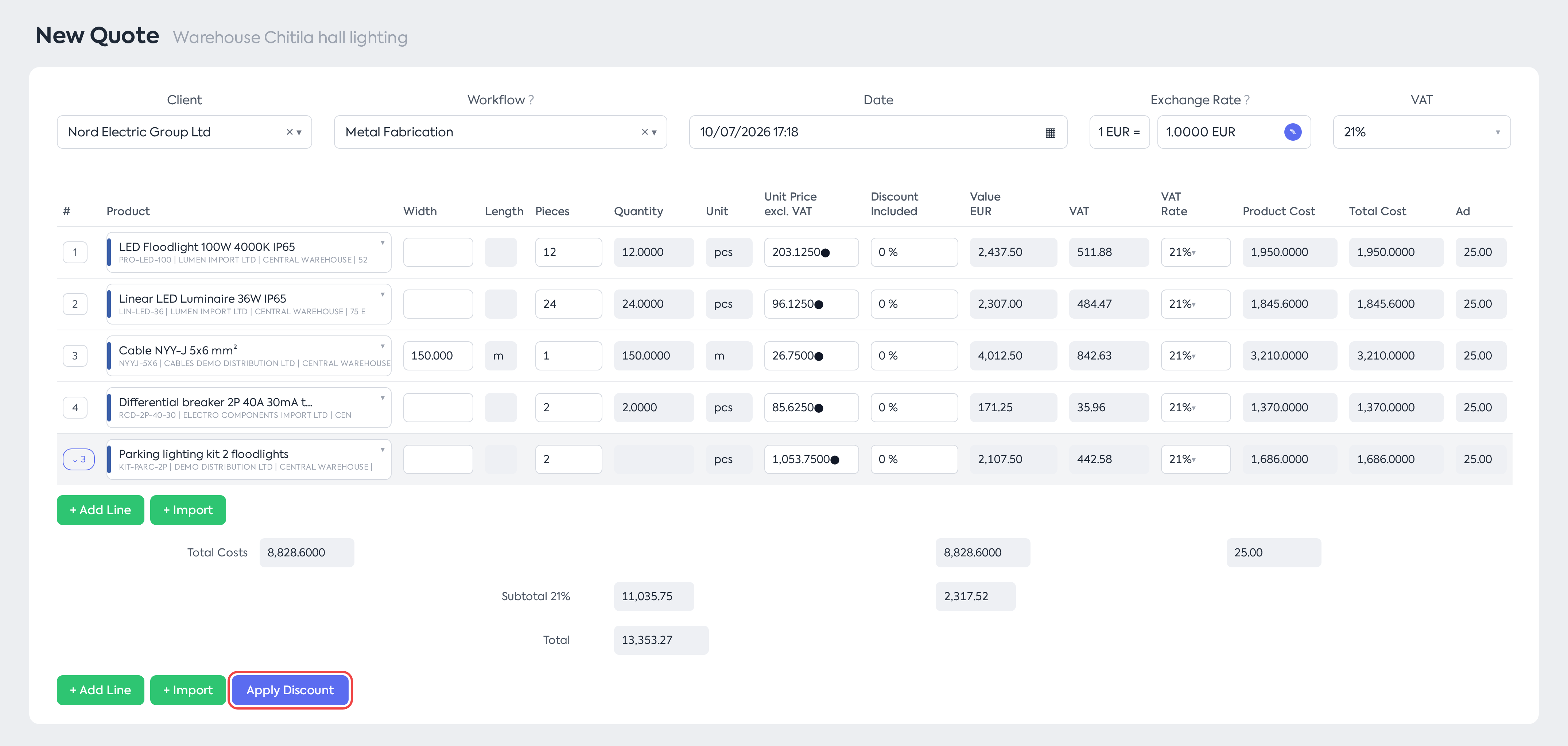Click the total VAT value 2,317.52

click(x=975, y=596)
